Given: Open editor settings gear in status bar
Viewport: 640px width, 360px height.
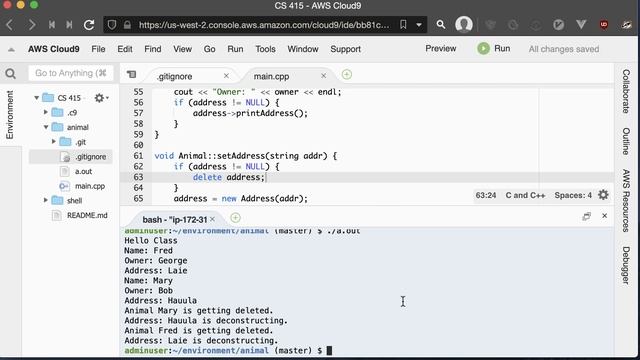Looking at the screenshot, I should 603,195.
